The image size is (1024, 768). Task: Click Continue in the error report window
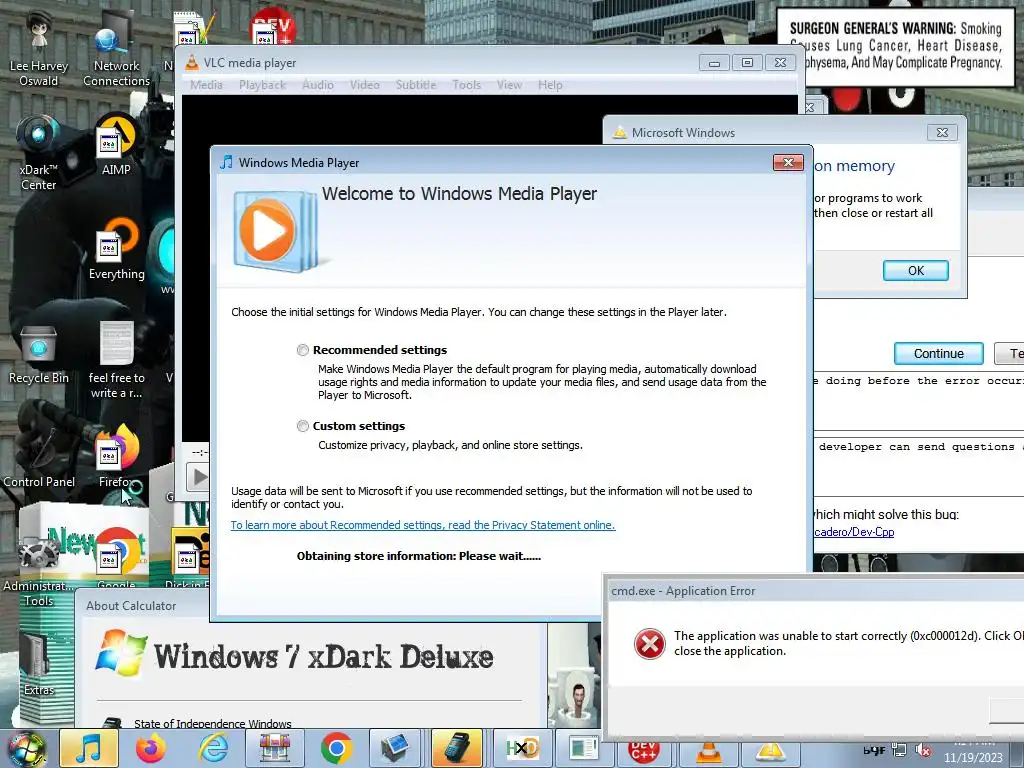pos(938,353)
